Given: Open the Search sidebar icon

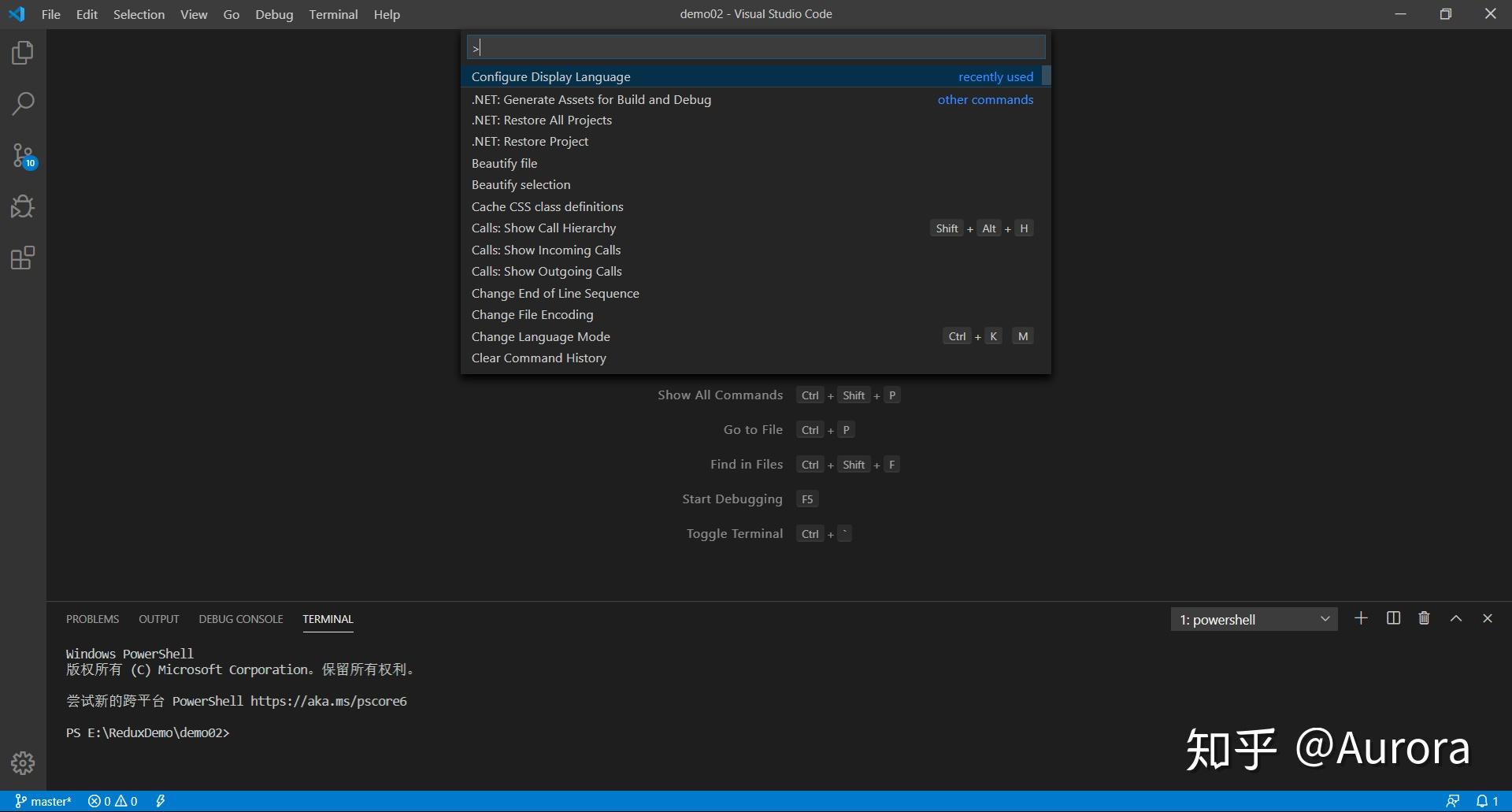Looking at the screenshot, I should click(23, 103).
